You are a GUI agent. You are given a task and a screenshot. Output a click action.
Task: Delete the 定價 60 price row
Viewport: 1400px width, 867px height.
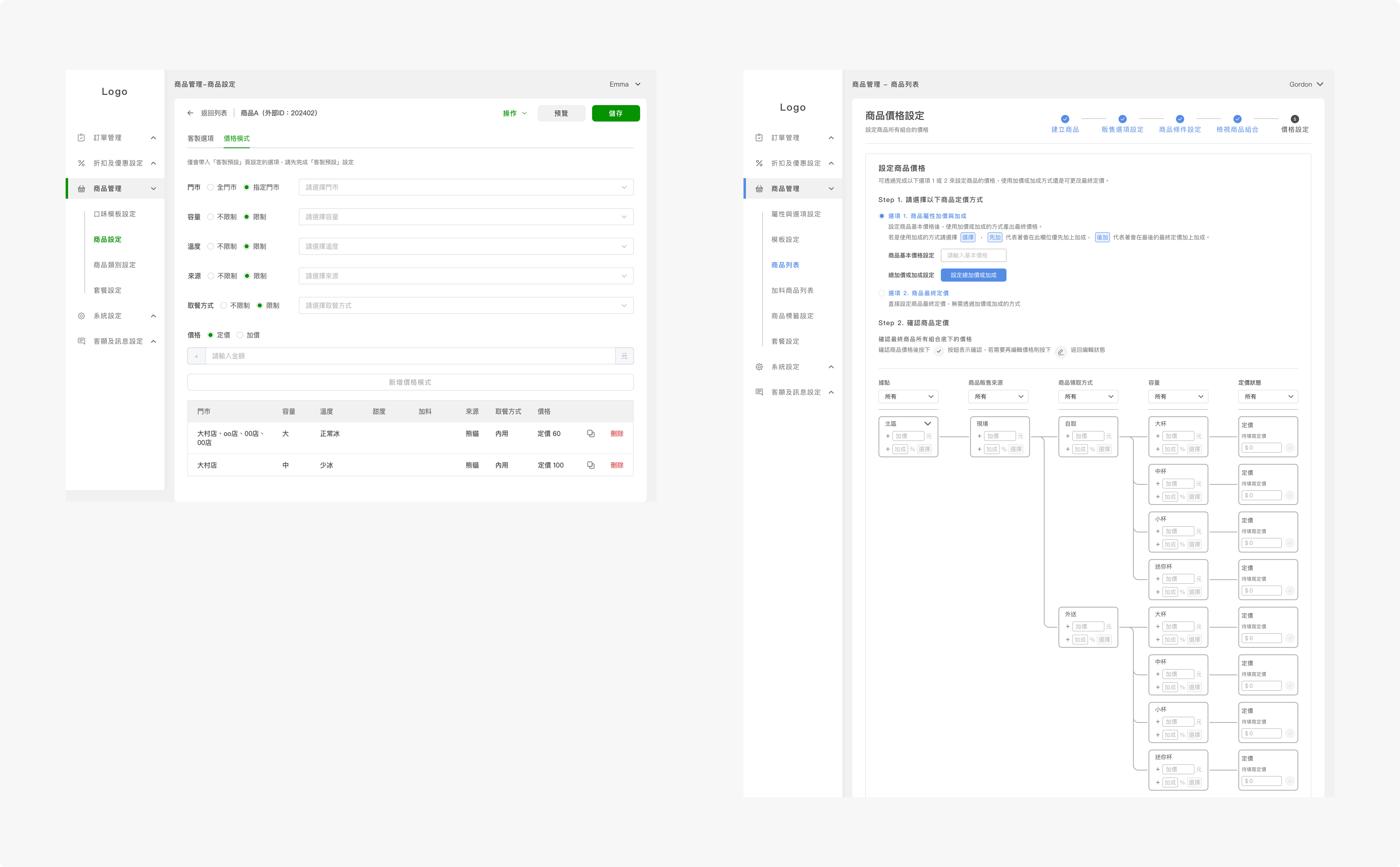coord(617,433)
